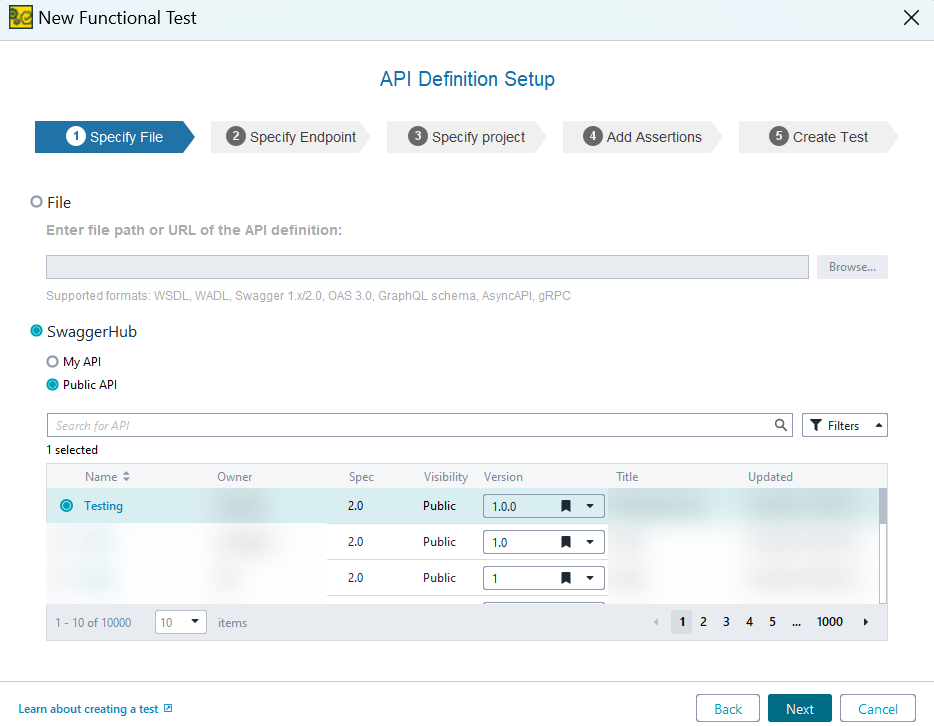Click the next-page arrow in the pagination bar
The height and width of the screenshot is (726, 934).
[x=865, y=621]
